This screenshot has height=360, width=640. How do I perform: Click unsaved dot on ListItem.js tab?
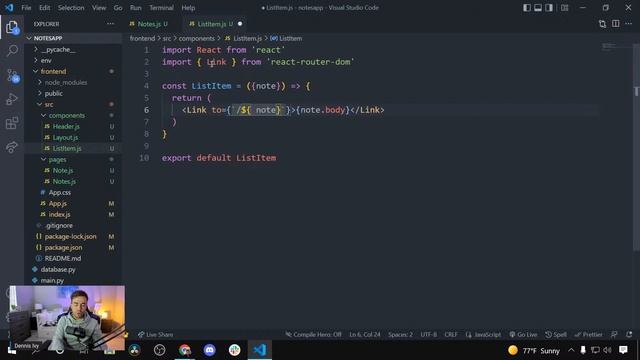(240, 24)
